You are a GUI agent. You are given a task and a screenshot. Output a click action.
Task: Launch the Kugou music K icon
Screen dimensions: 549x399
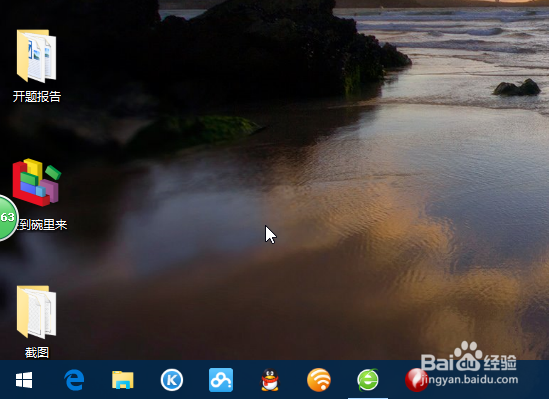pos(172,380)
